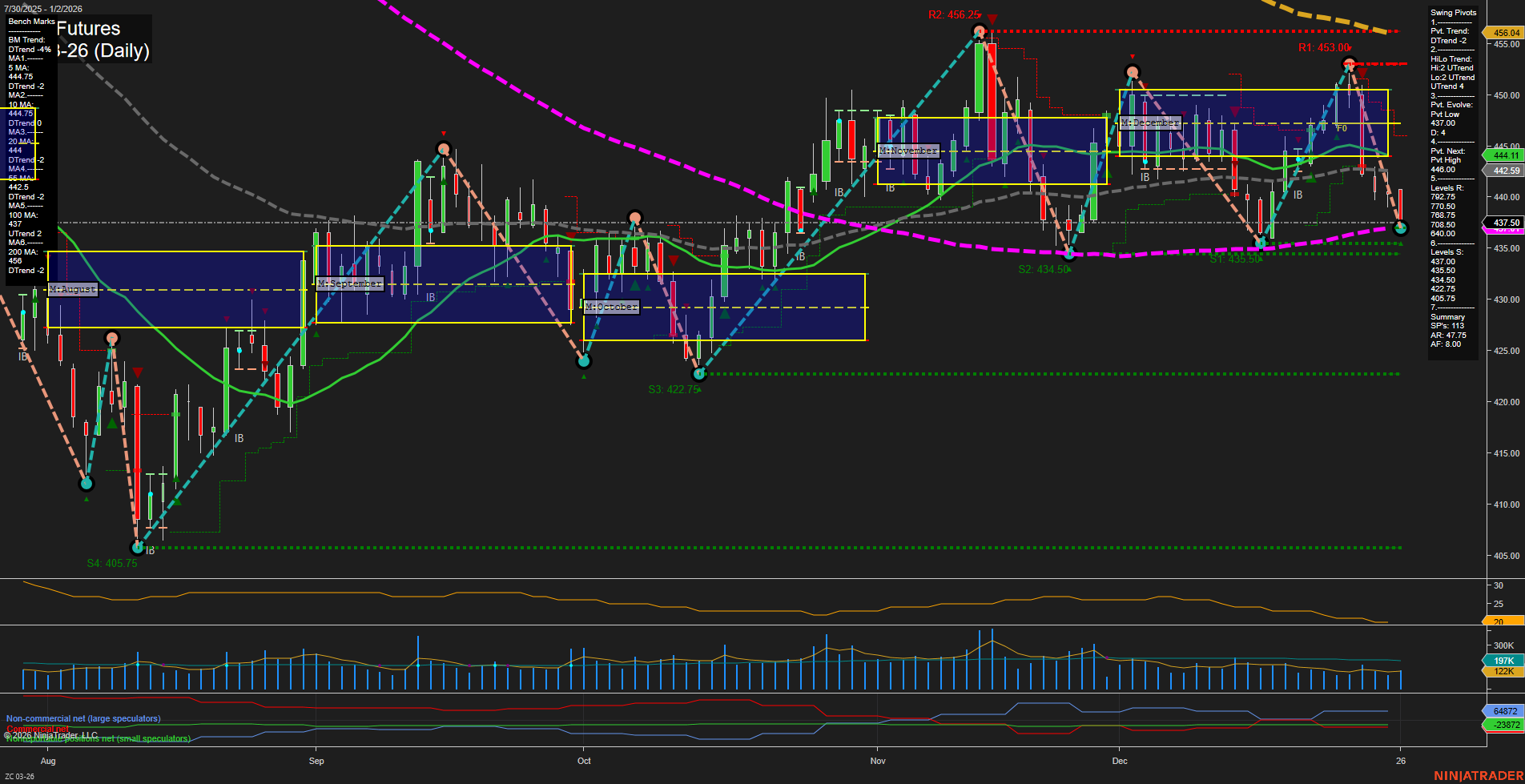Screen dimensions: 1525x784
Task: Toggle the Non-commercial net legend line
Action: click(x=83, y=718)
